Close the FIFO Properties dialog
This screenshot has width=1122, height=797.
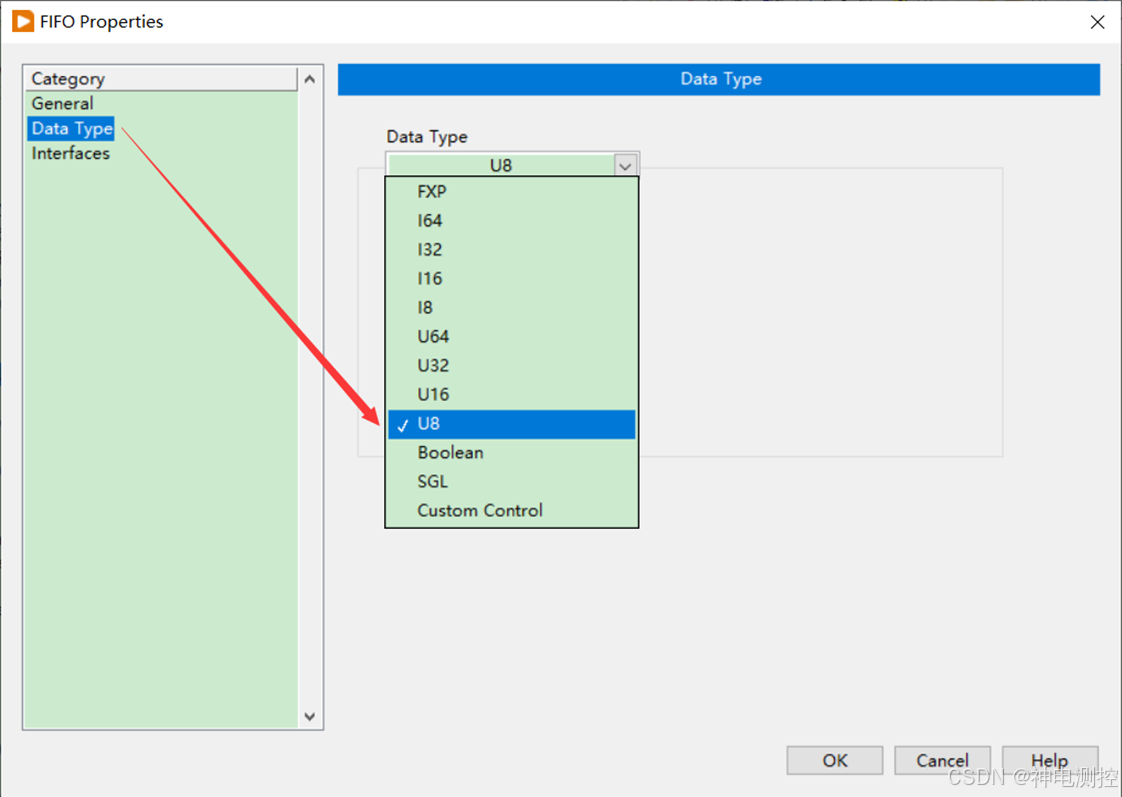tap(1097, 22)
